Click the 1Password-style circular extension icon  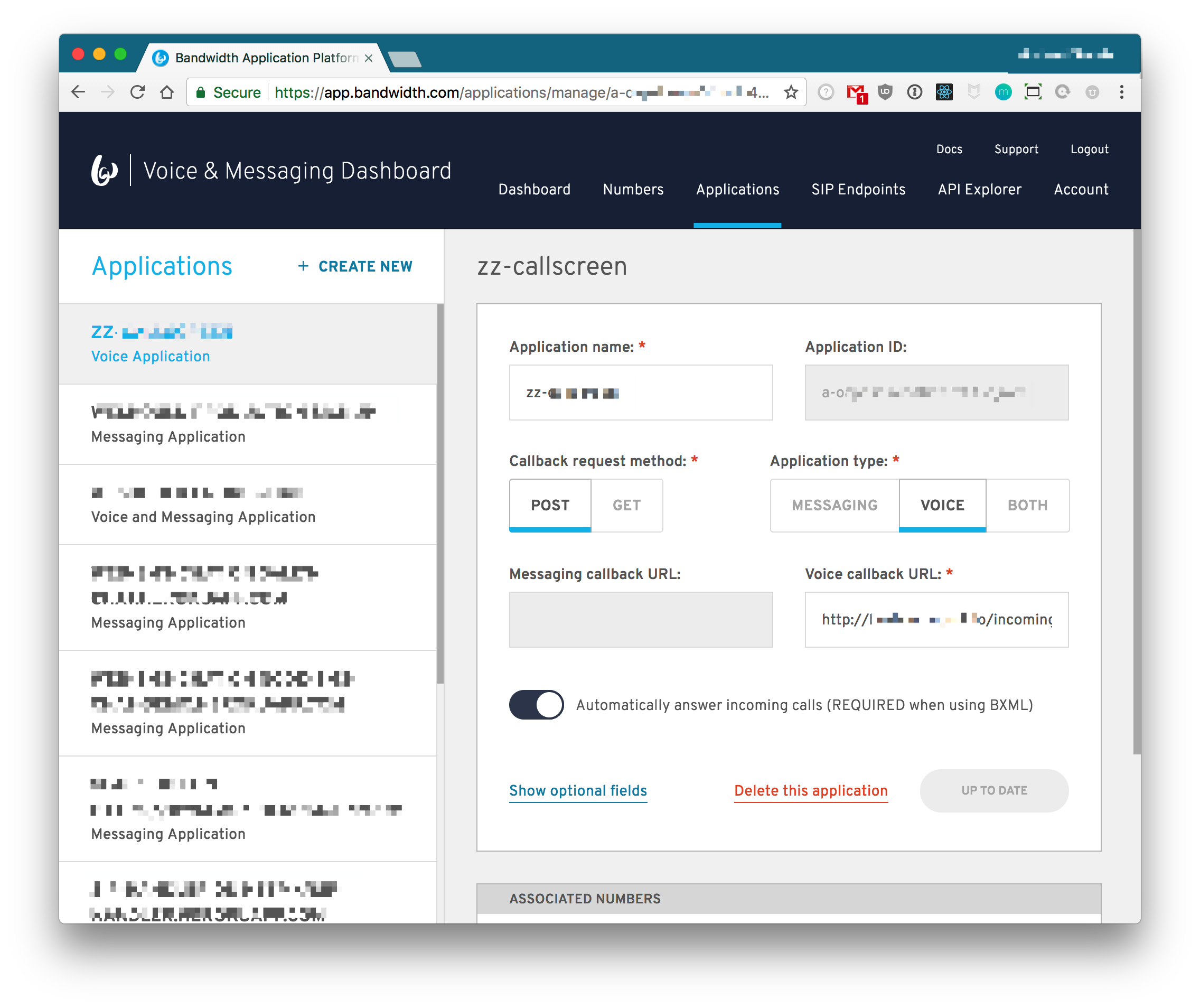pyautogui.click(x=914, y=92)
